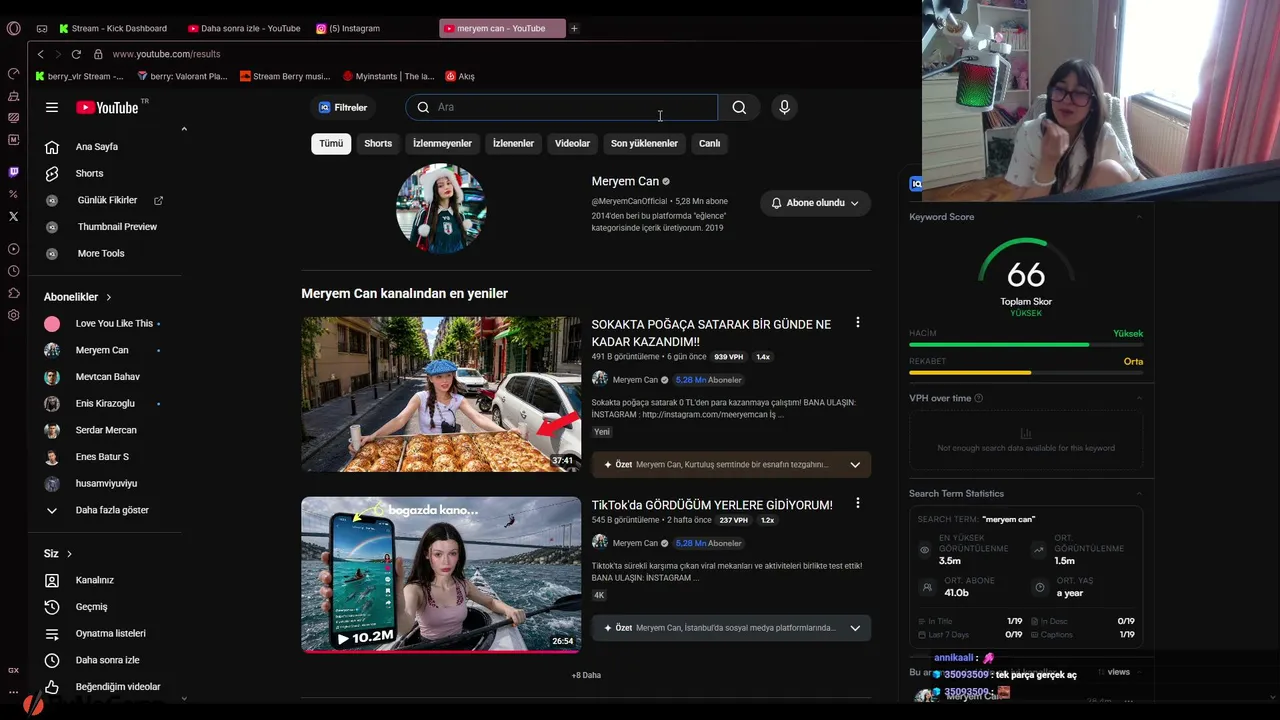The height and width of the screenshot is (720, 1280).
Task: Open Meryem Can channel avatar
Action: pyautogui.click(x=441, y=208)
